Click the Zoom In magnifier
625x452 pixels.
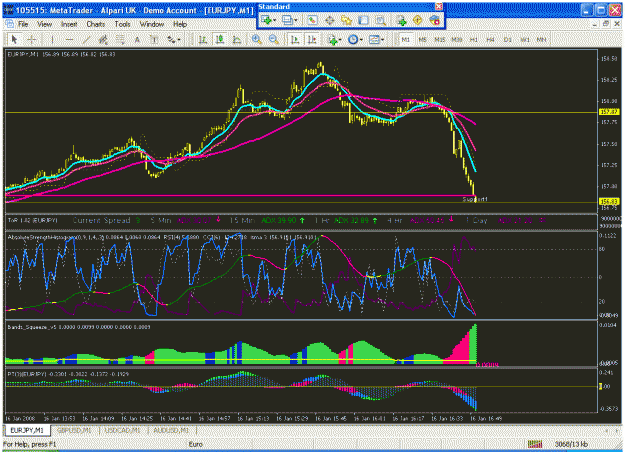click(x=257, y=39)
